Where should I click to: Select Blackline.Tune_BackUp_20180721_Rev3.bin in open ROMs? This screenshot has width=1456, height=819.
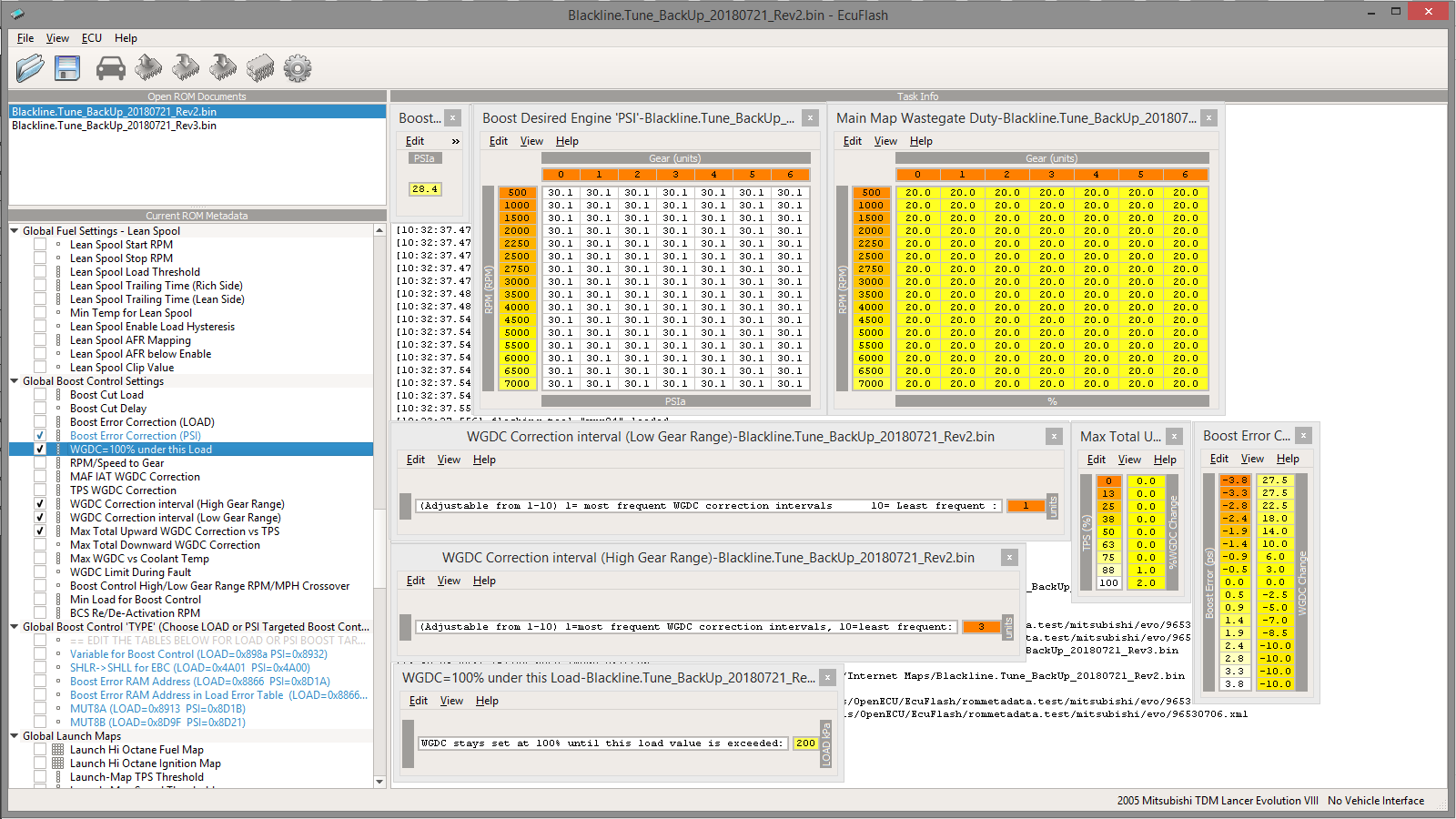(114, 126)
